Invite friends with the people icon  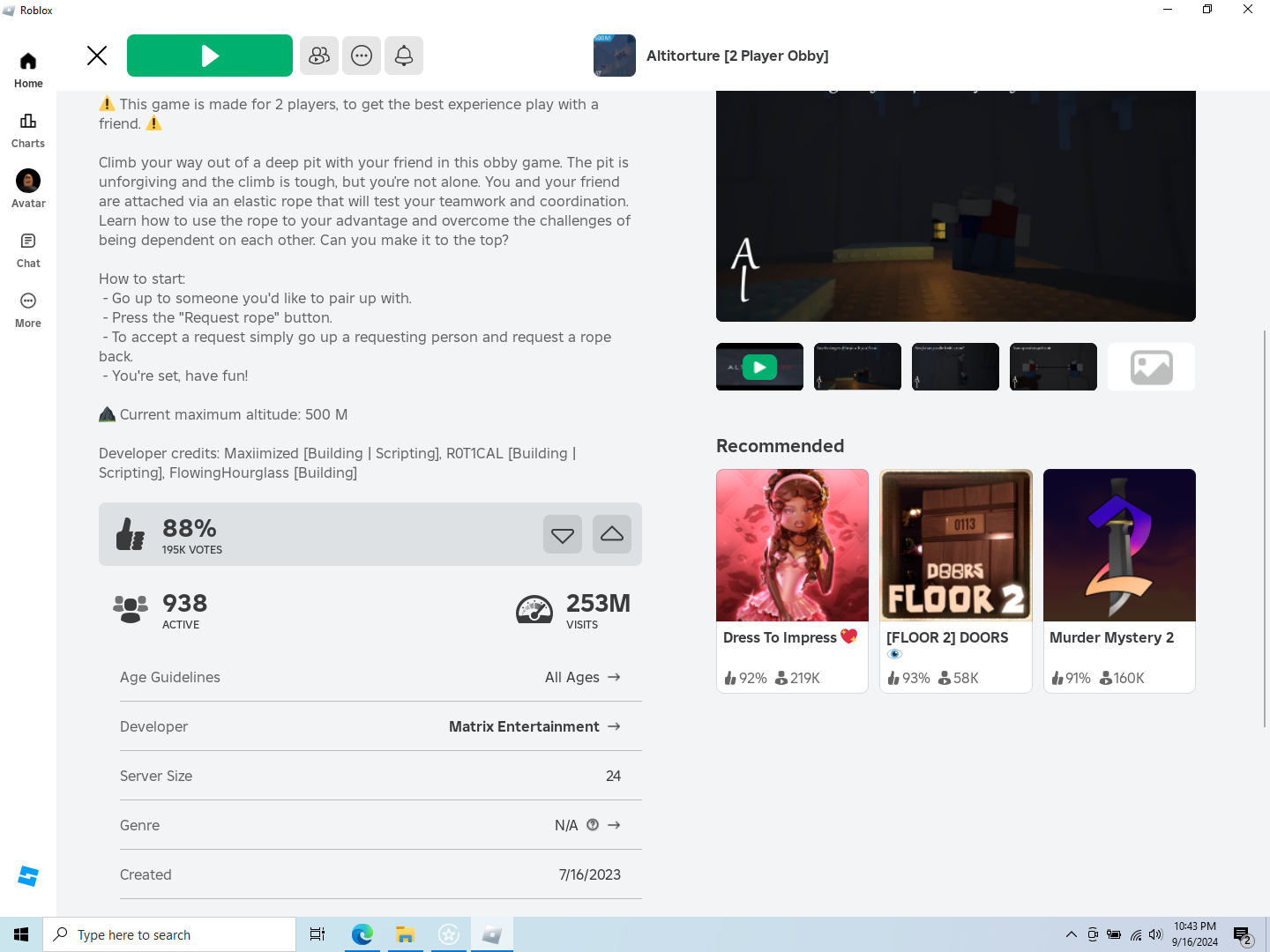pos(319,56)
